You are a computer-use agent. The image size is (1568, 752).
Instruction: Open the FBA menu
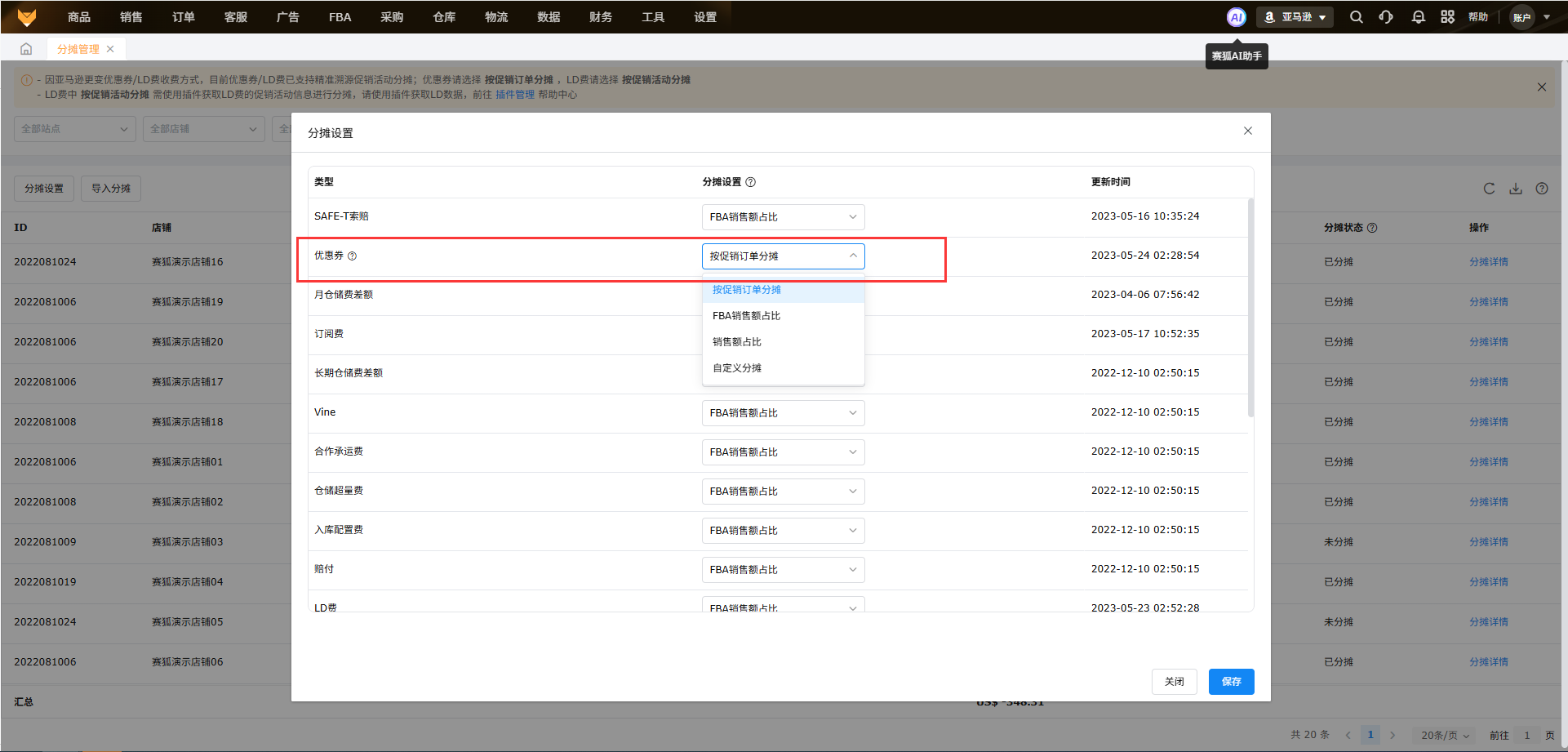coord(340,17)
